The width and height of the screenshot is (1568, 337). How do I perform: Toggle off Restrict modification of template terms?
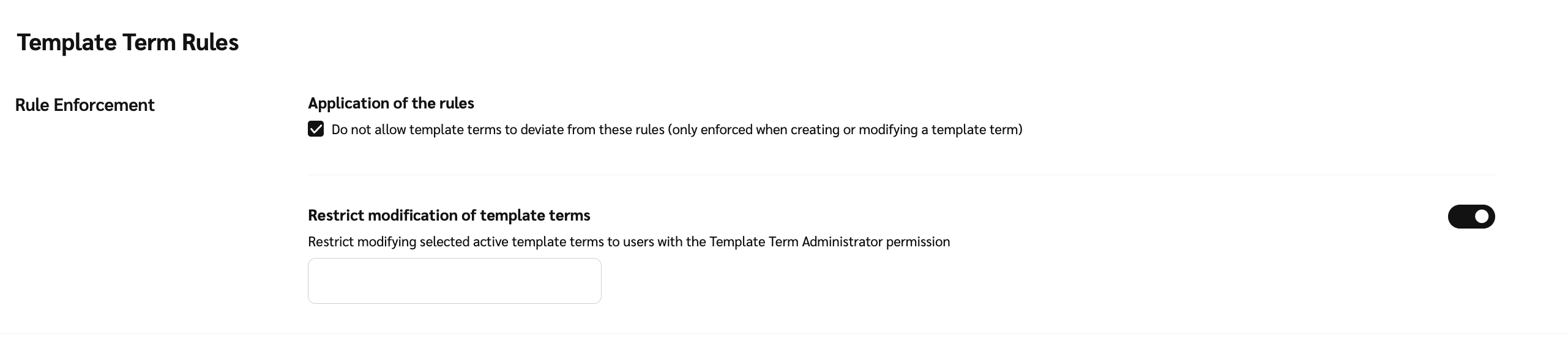point(1471,216)
